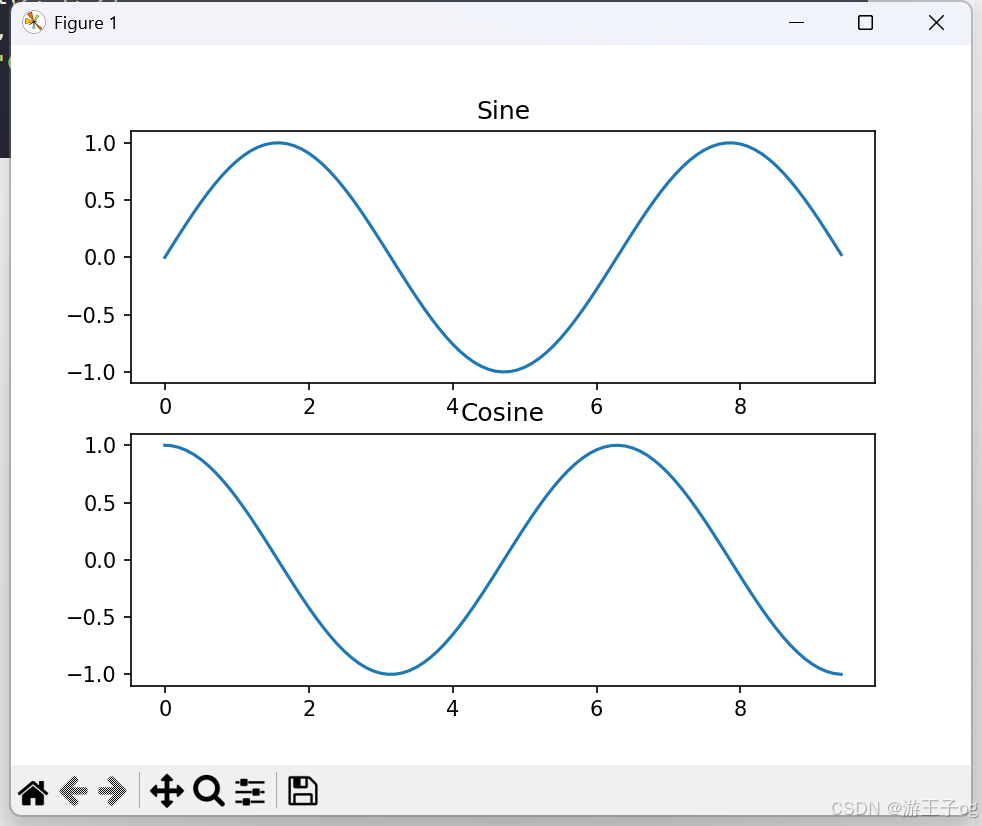Screen dimensions: 982x826
Task: Click x-axis label 6 under the Cosine plot
Action: [596, 708]
